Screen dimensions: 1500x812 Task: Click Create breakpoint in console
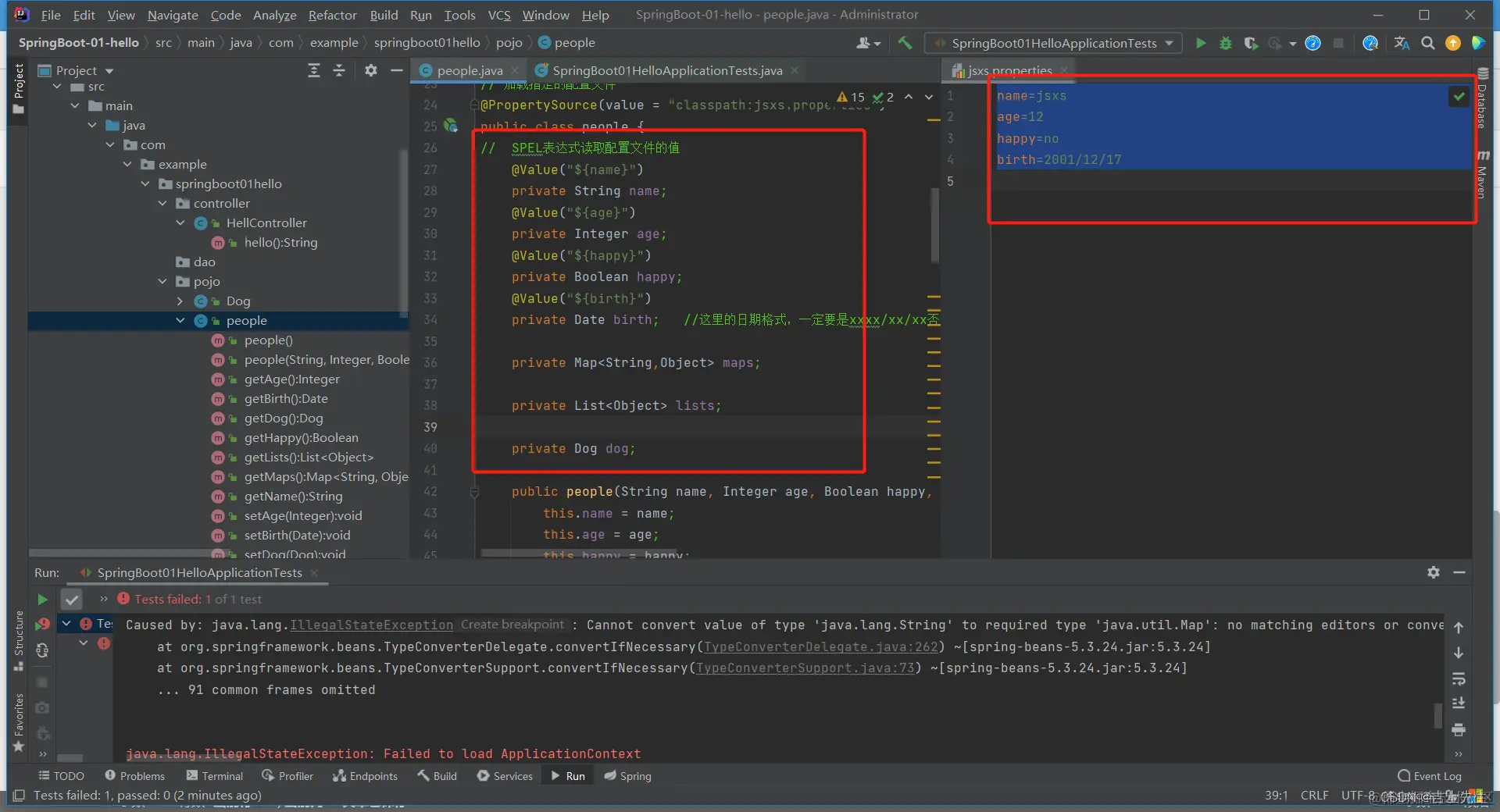[x=512, y=625]
